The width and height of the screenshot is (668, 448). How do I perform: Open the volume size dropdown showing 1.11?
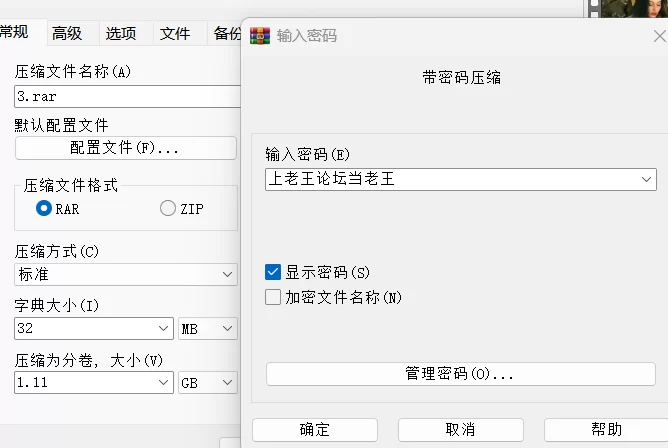pyautogui.click(x=164, y=382)
